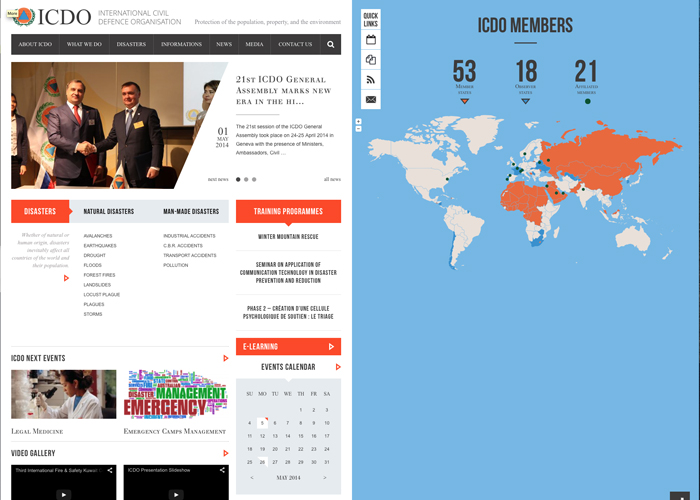This screenshot has height=500, width=700.
Task: Click the ICDO Next Events arrow
Action: pos(225,358)
